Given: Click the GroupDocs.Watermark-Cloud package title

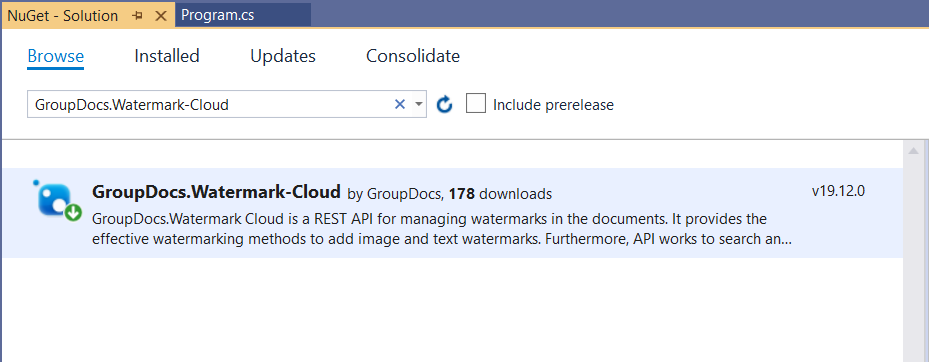Looking at the screenshot, I should coord(216,192).
